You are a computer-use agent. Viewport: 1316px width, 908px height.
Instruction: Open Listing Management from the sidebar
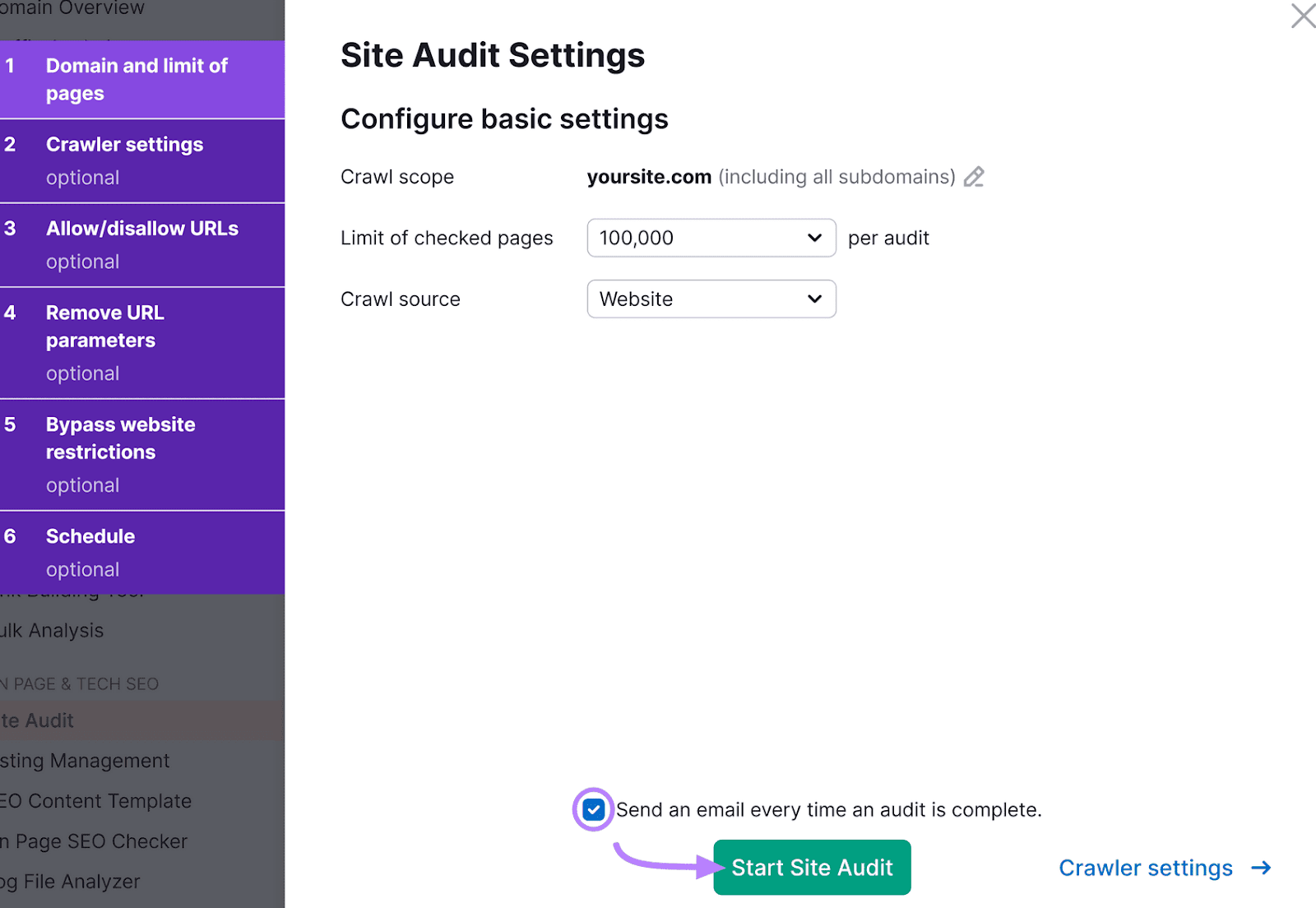tap(85, 760)
